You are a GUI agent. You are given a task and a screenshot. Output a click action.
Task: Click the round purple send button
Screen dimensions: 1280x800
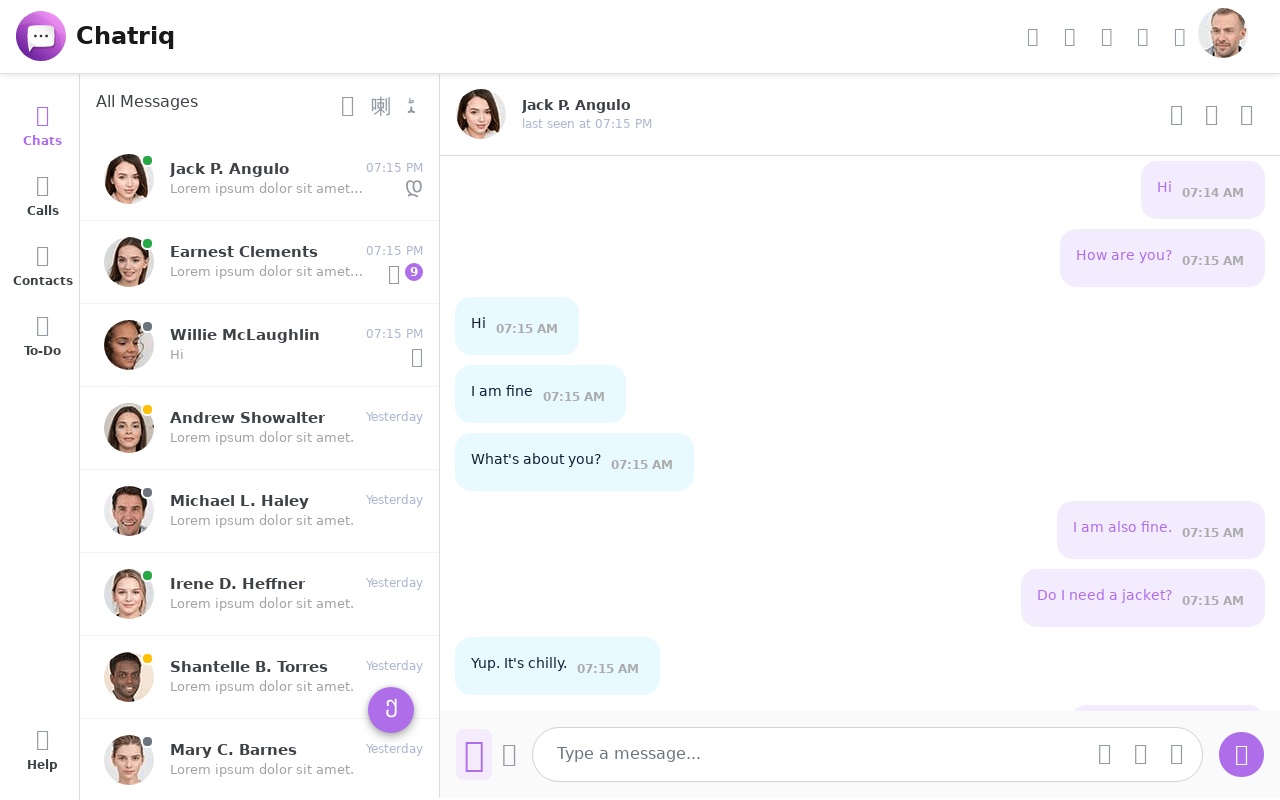[x=1241, y=754]
